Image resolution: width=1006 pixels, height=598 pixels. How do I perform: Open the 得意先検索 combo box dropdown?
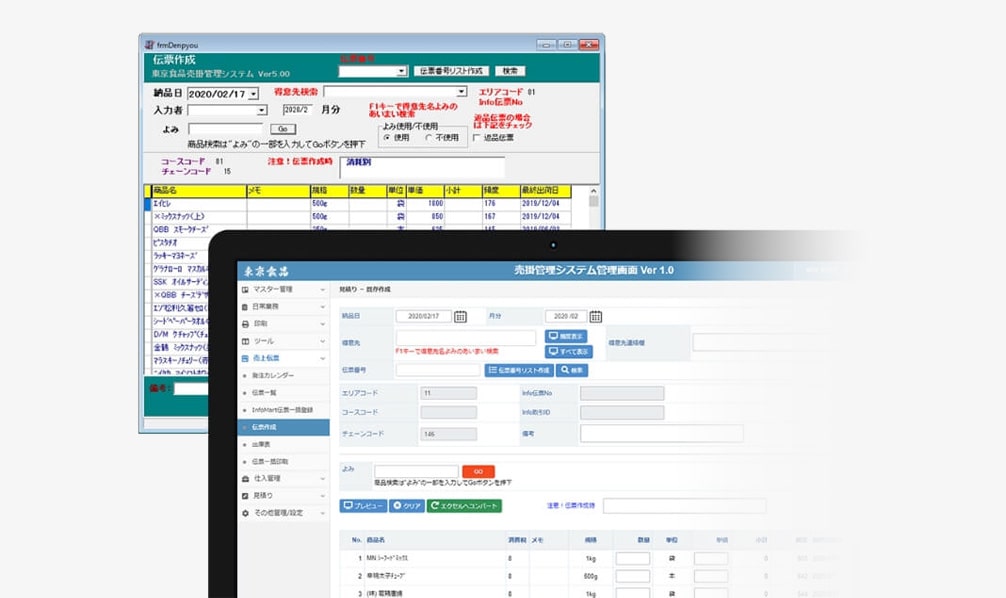tap(461, 93)
